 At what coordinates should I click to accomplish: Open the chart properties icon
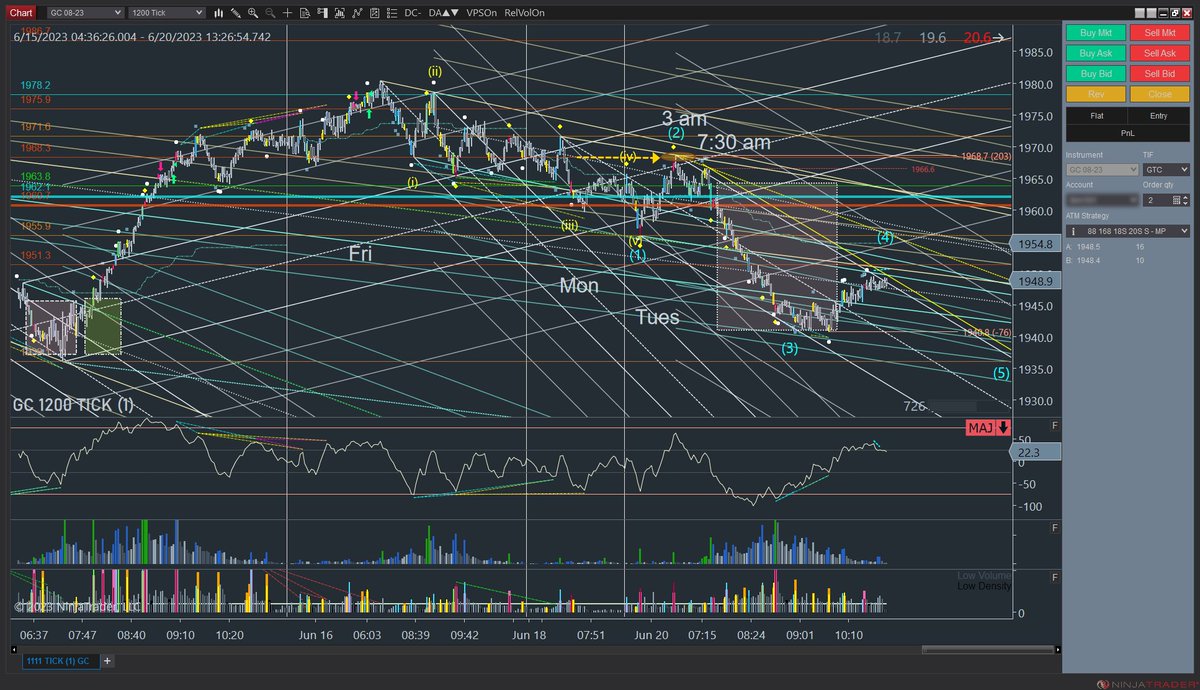(x=375, y=13)
